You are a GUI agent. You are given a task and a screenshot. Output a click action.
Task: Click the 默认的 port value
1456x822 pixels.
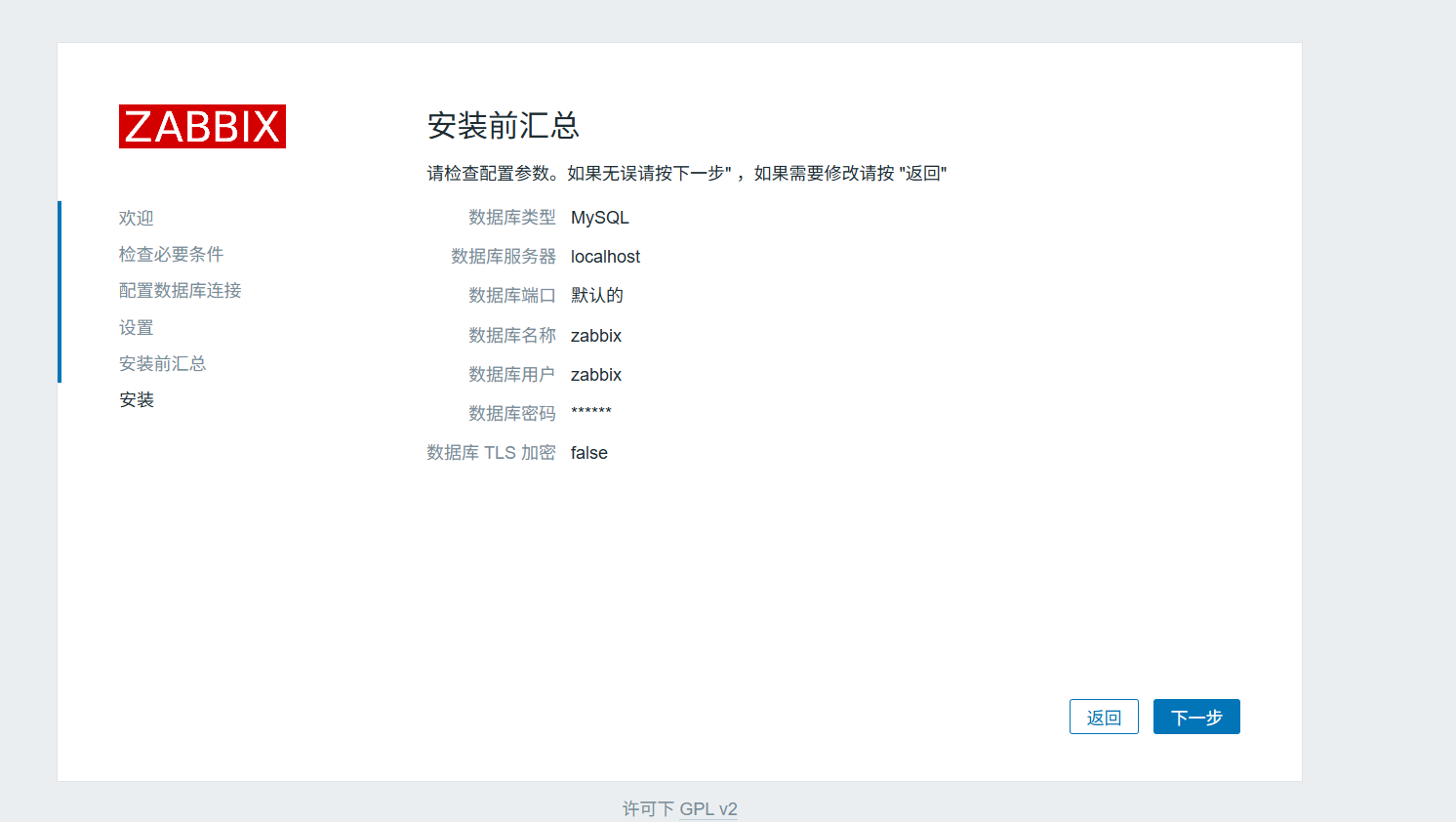point(597,296)
